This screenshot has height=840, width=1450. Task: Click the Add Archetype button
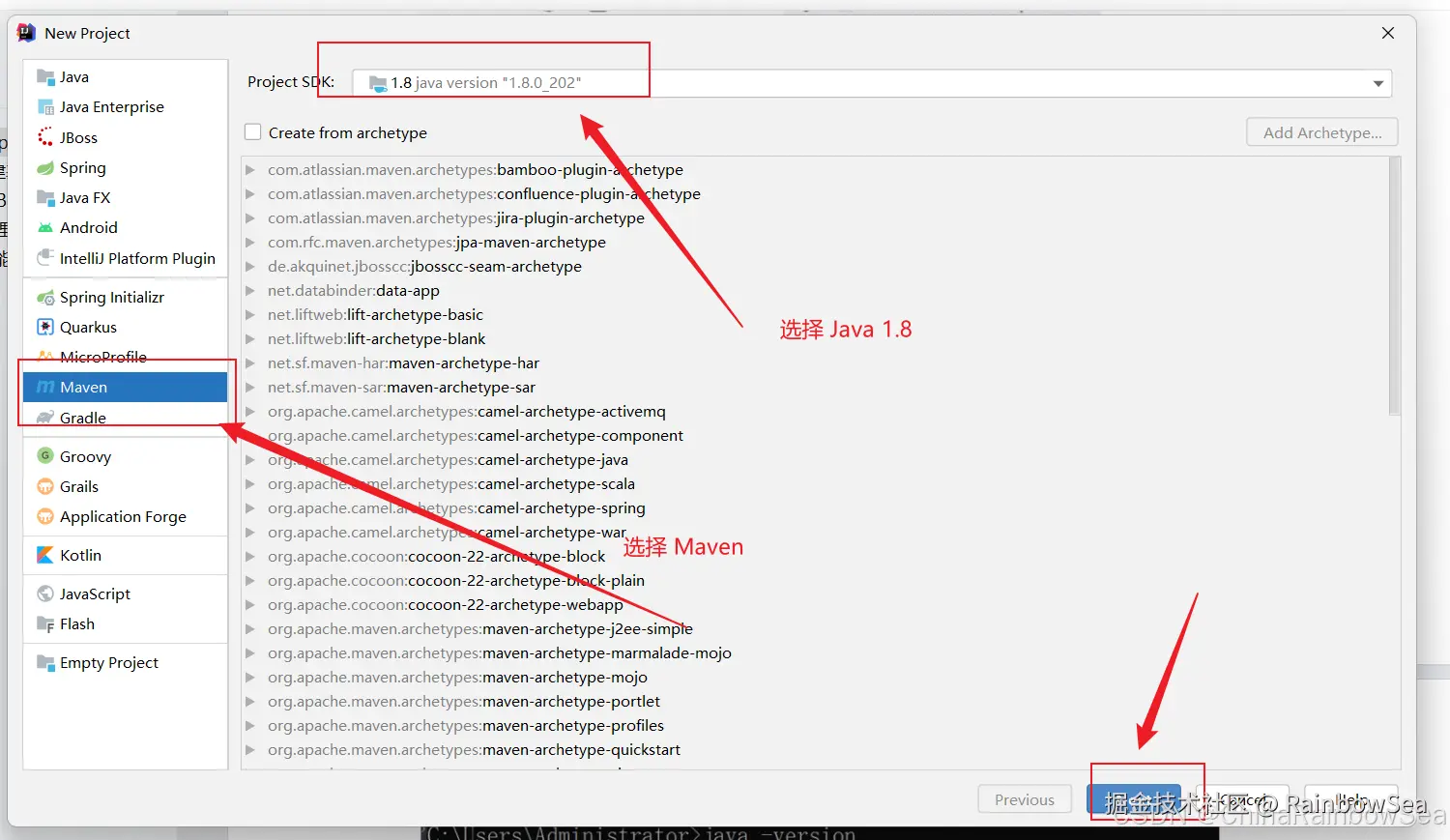coord(1322,132)
